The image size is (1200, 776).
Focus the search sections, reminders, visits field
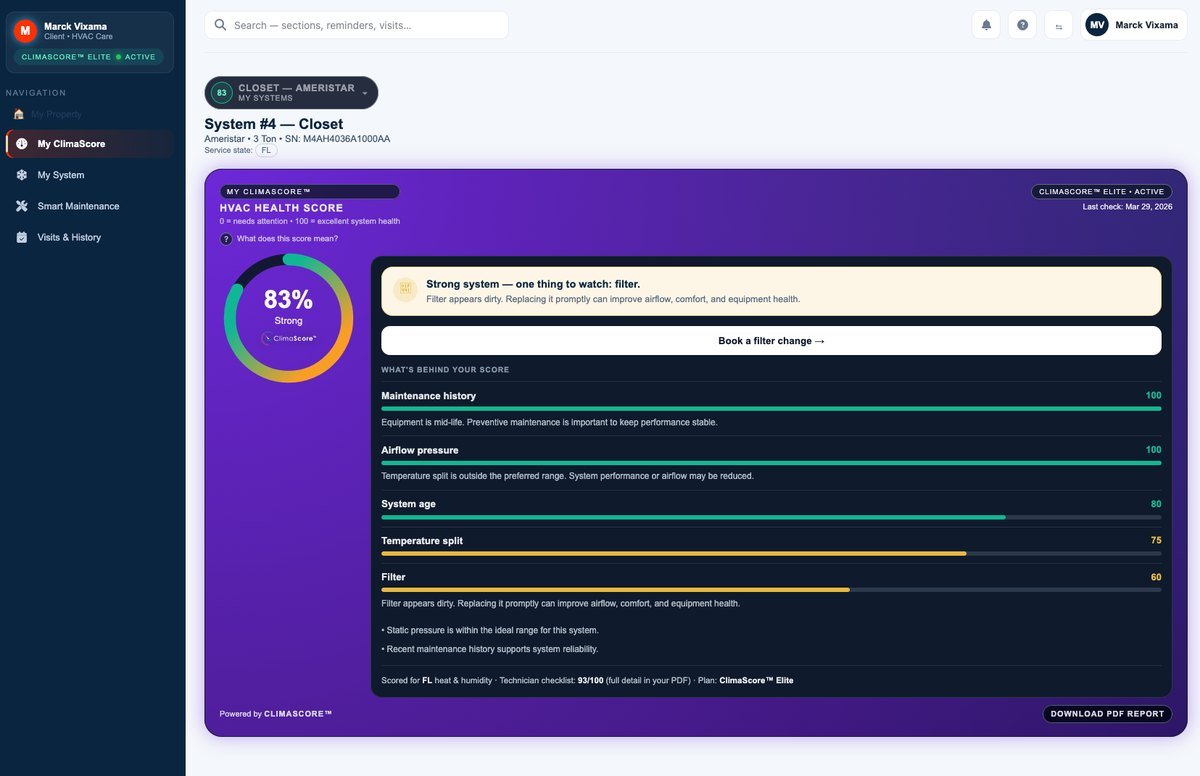point(356,25)
